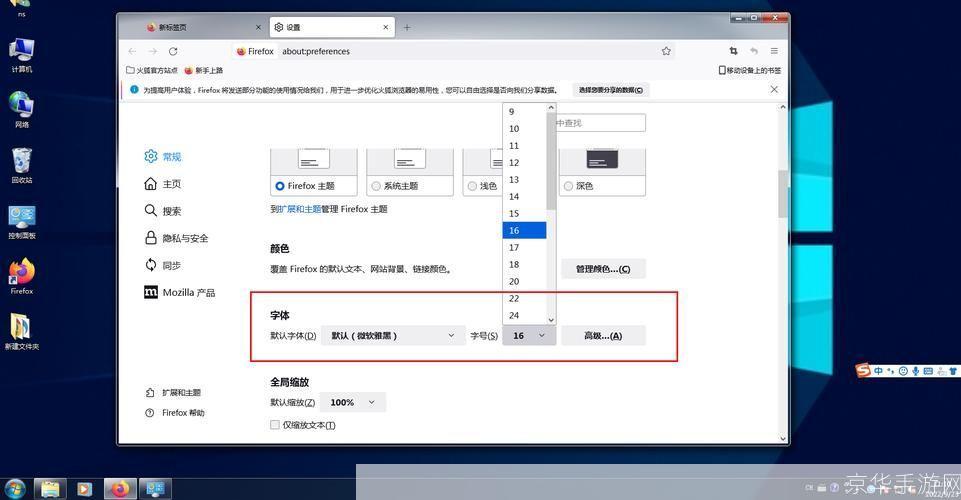Close the 新标签页 tab
Image resolution: width=961 pixels, height=500 pixels.
(258, 27)
